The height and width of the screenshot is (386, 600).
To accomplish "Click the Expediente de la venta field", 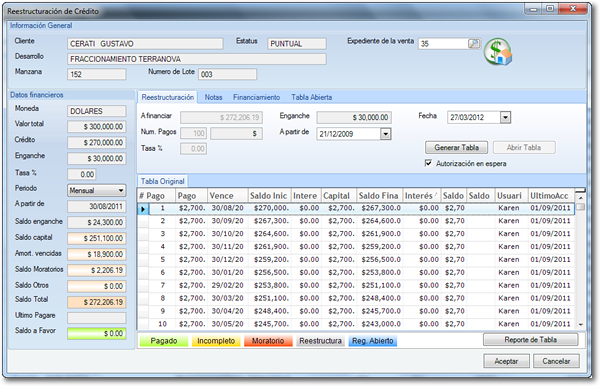I will pyautogui.click(x=444, y=44).
